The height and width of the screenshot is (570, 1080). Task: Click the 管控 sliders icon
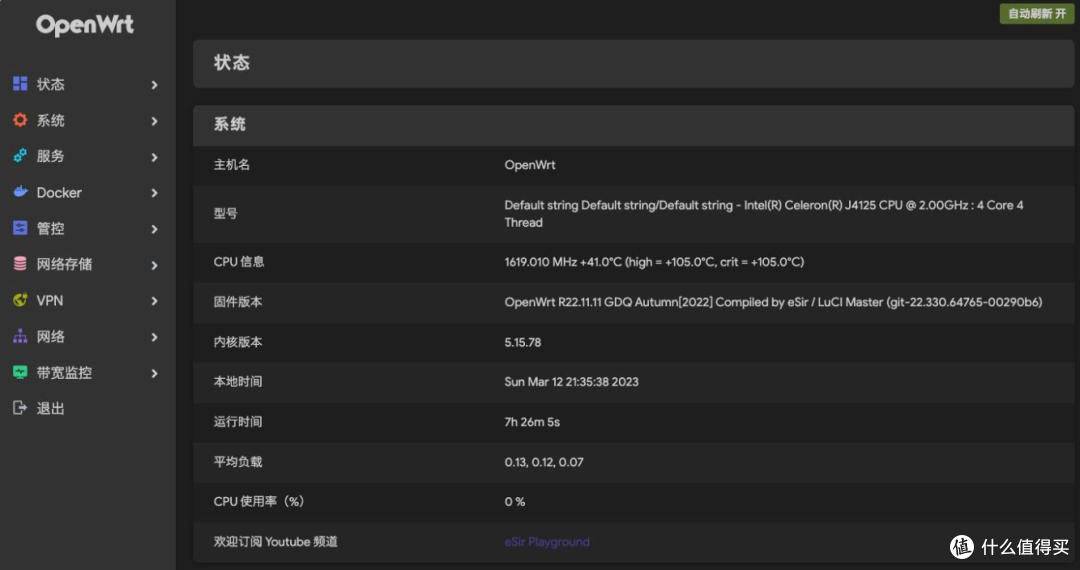click(x=20, y=228)
